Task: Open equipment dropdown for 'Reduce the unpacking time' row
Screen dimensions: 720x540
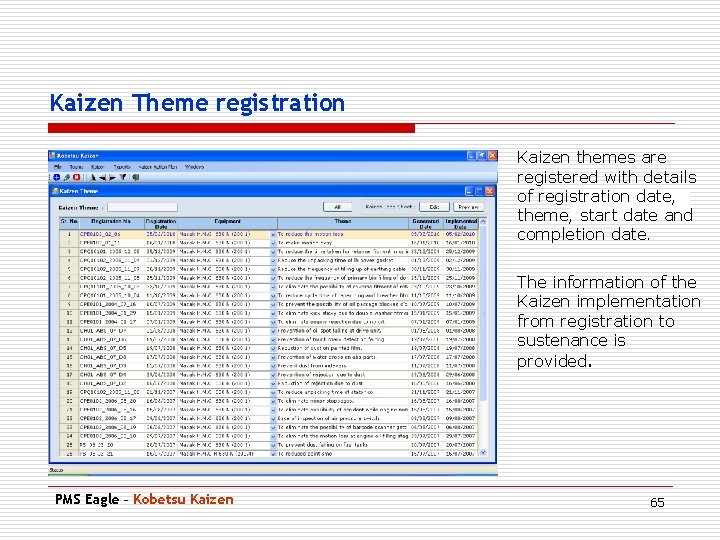Action: click(273, 261)
